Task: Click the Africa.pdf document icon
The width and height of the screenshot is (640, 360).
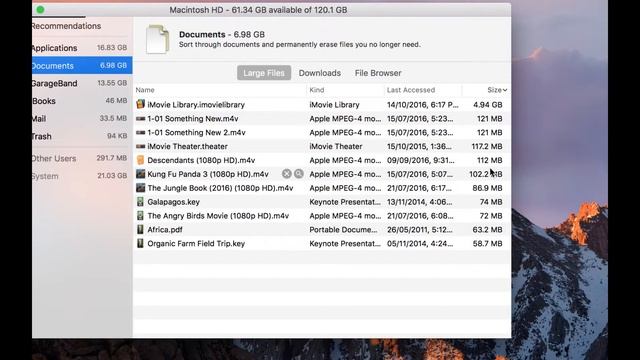Action: 140,229
